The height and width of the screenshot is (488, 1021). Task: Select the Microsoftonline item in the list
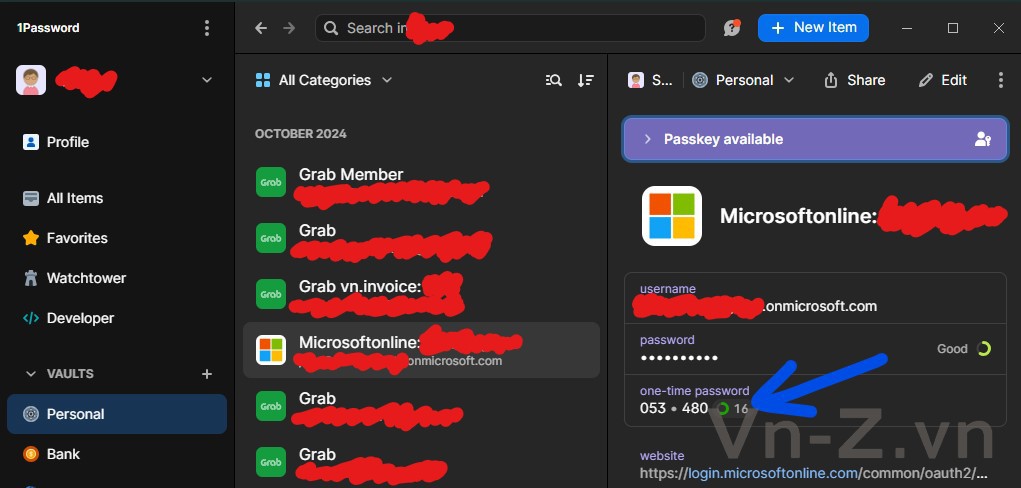pos(421,350)
